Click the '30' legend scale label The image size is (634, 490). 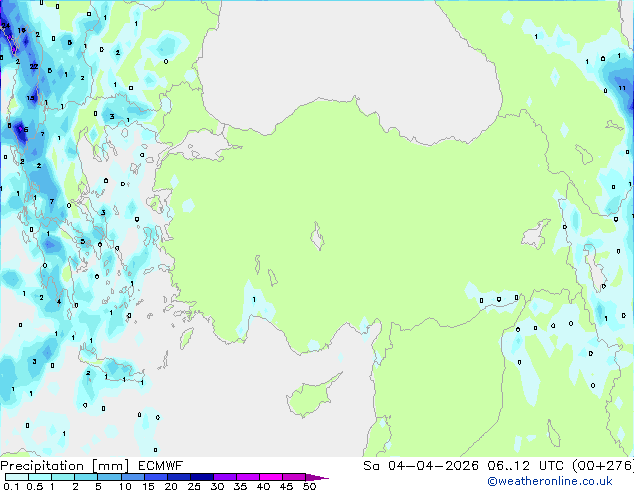tap(217, 486)
